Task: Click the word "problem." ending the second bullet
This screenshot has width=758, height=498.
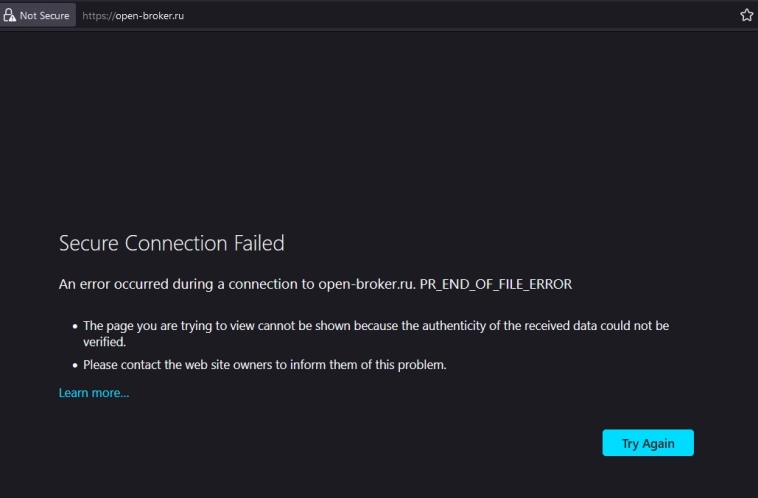Action: click(x=423, y=365)
